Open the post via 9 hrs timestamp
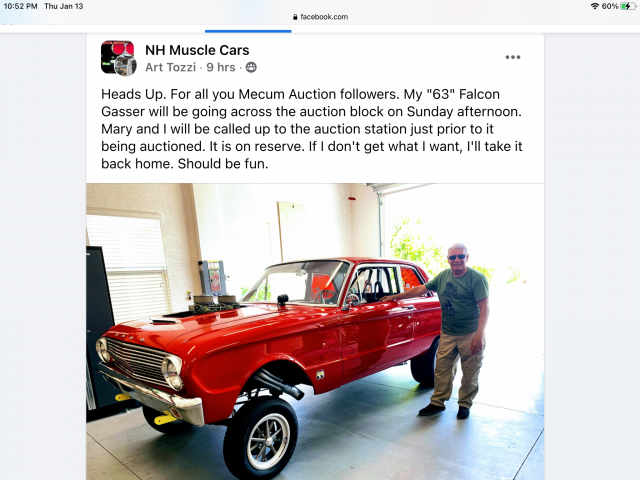Screen dimensions: 640x480 point(221,67)
